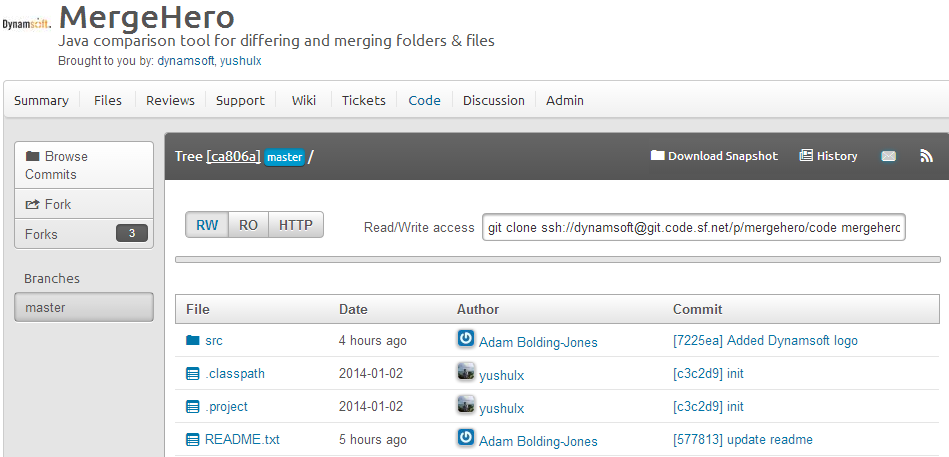Click yushulx avatar in .classpath row

(465, 374)
